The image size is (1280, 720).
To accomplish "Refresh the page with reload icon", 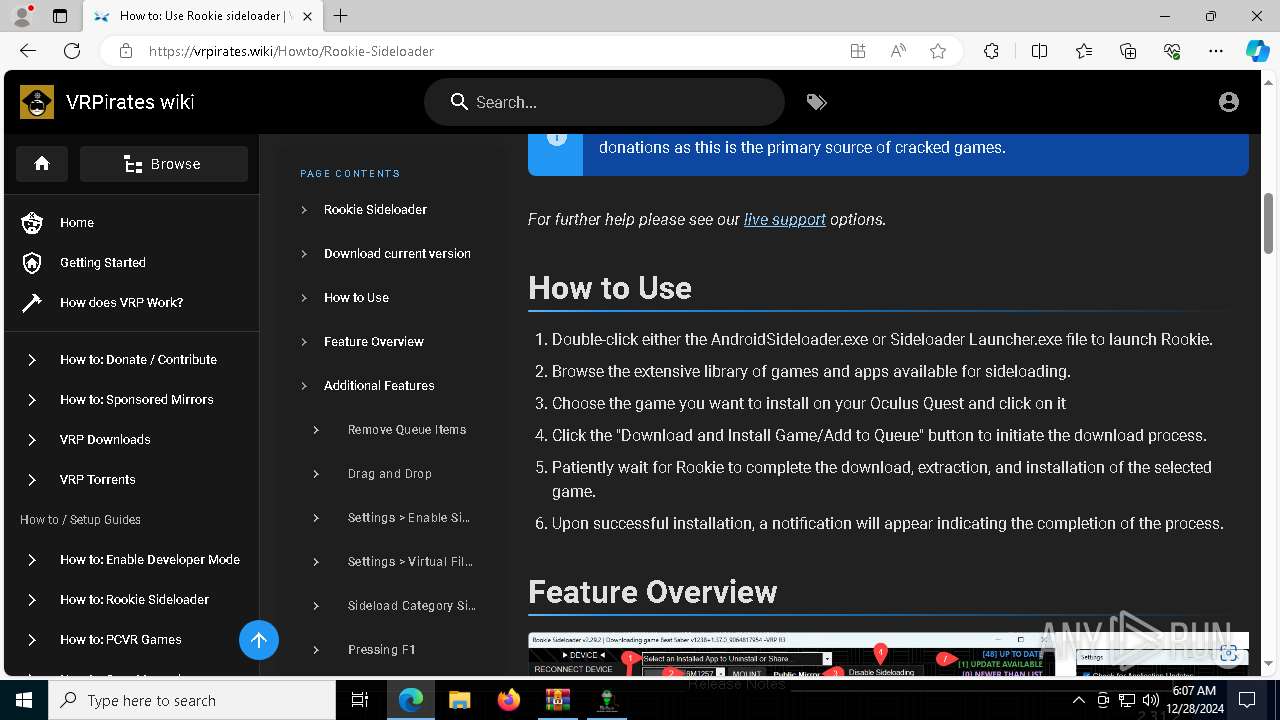I will pos(72,51).
